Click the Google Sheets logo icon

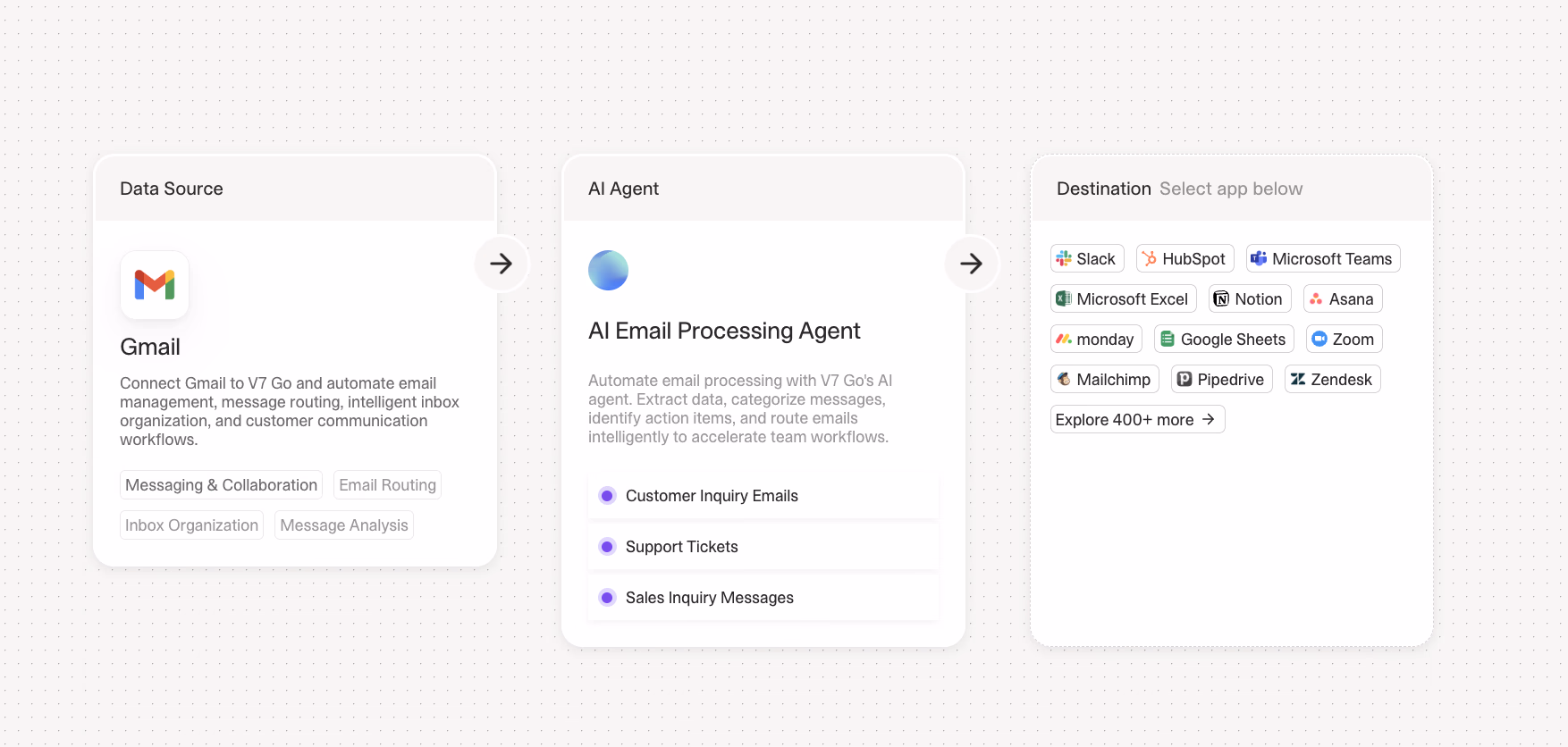[x=1168, y=339]
